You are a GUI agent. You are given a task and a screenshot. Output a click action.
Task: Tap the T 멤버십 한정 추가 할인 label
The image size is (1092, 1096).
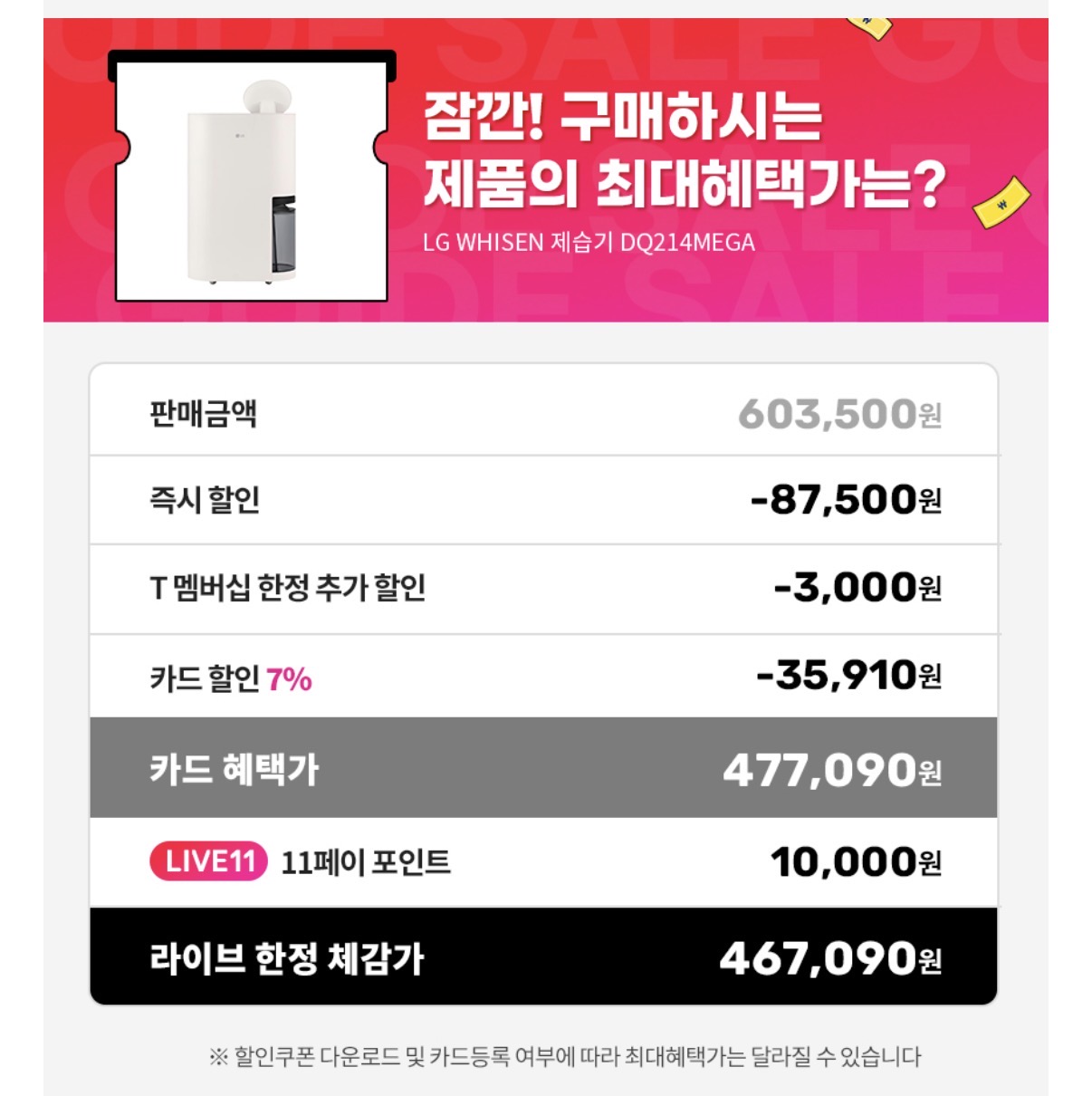point(287,588)
